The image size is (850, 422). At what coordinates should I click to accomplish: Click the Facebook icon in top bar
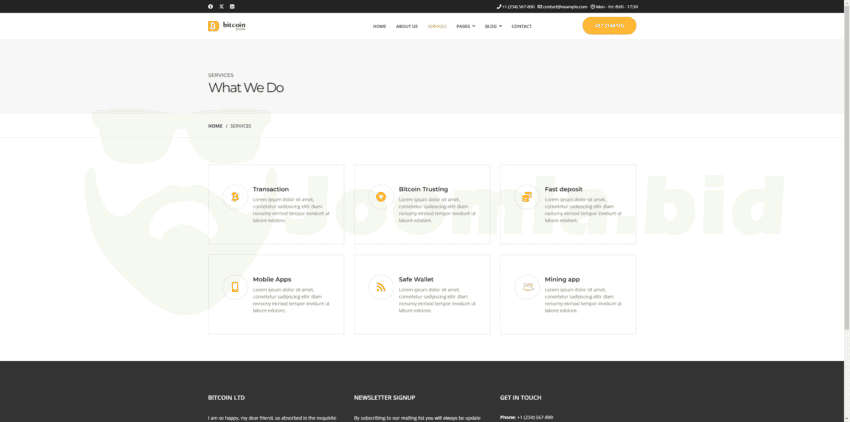(210, 6)
